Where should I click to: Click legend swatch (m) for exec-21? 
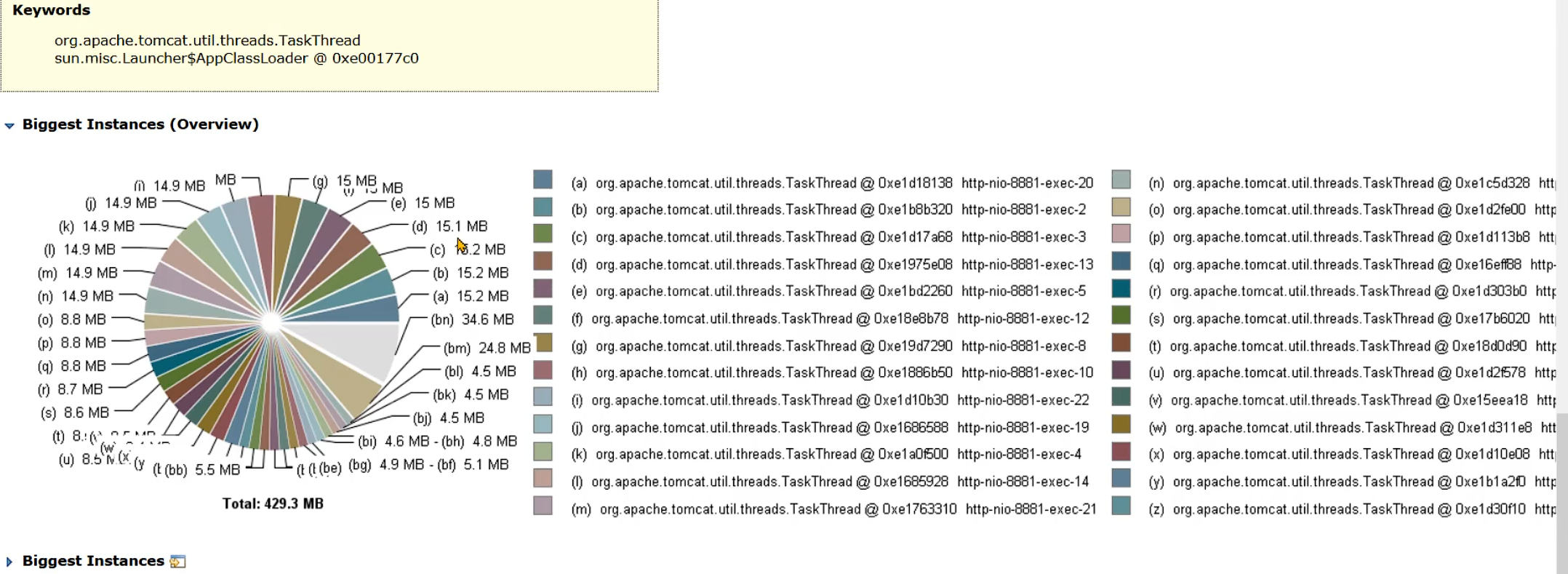point(543,506)
